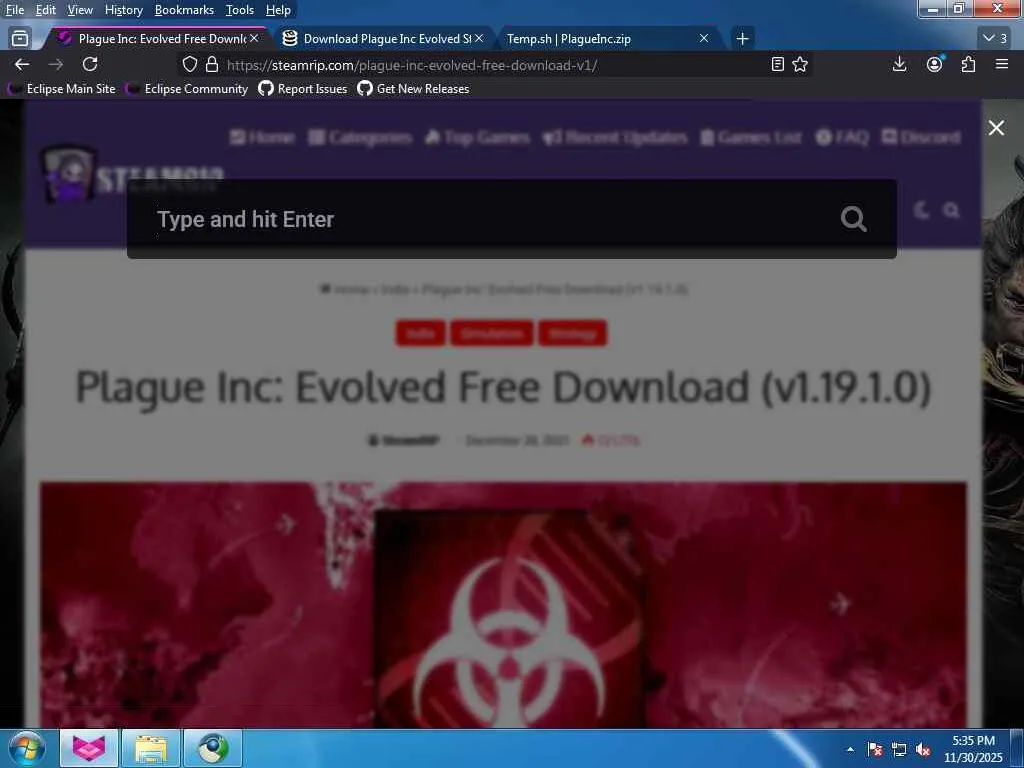Click Discord in site navigation
This screenshot has width=1024, height=768.
[921, 138]
